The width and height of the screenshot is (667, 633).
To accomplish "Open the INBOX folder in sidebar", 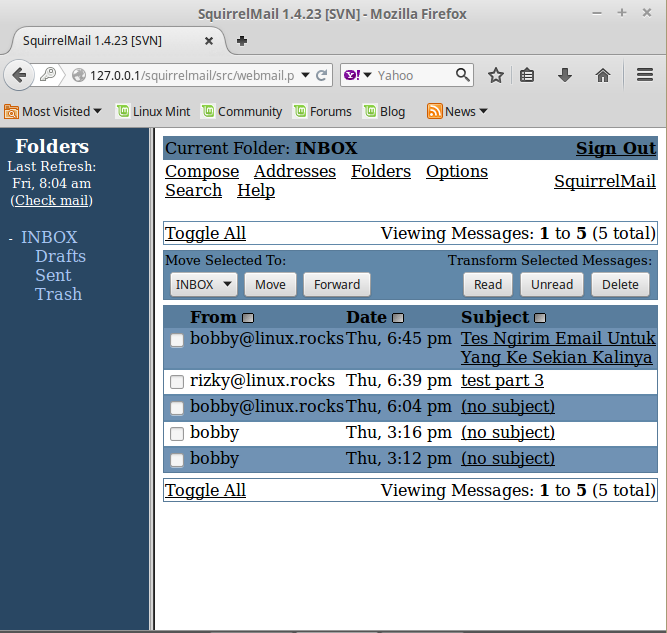I will pos(49,237).
